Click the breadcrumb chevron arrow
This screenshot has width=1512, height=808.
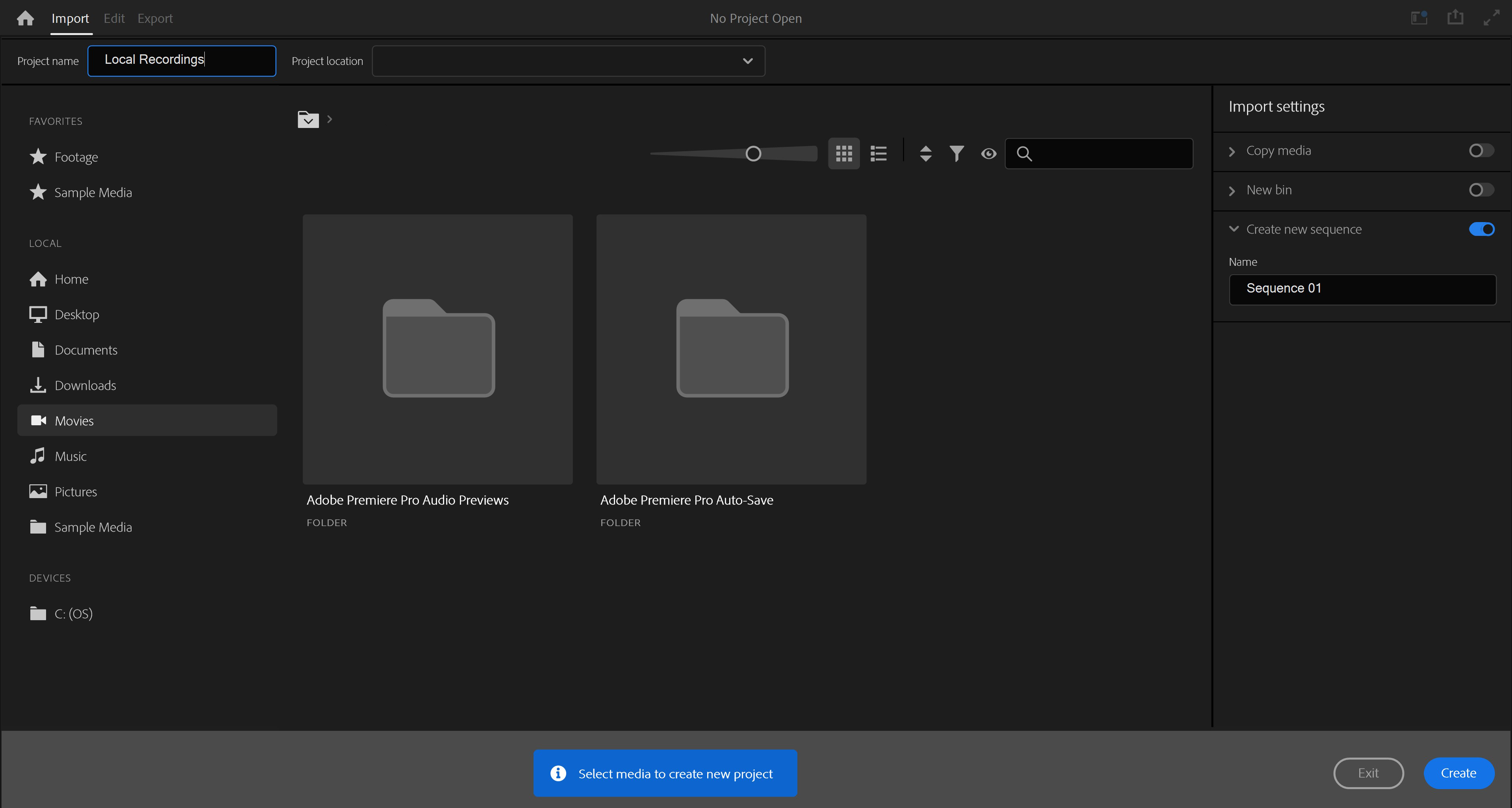(x=330, y=119)
